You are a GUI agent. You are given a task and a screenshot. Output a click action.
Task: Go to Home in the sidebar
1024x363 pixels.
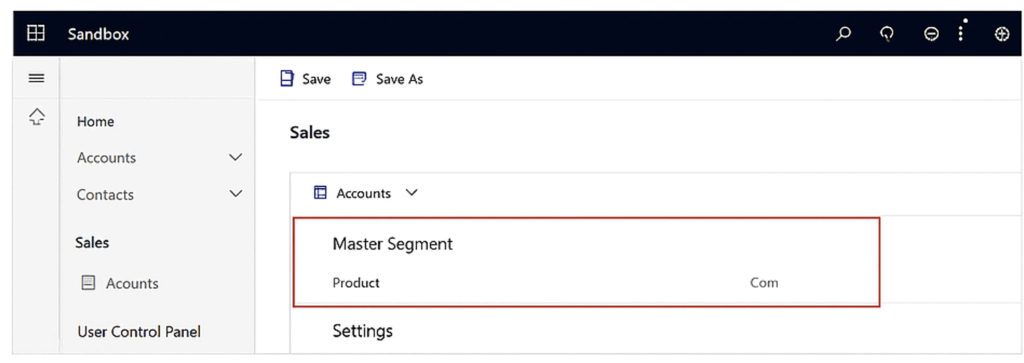95,121
